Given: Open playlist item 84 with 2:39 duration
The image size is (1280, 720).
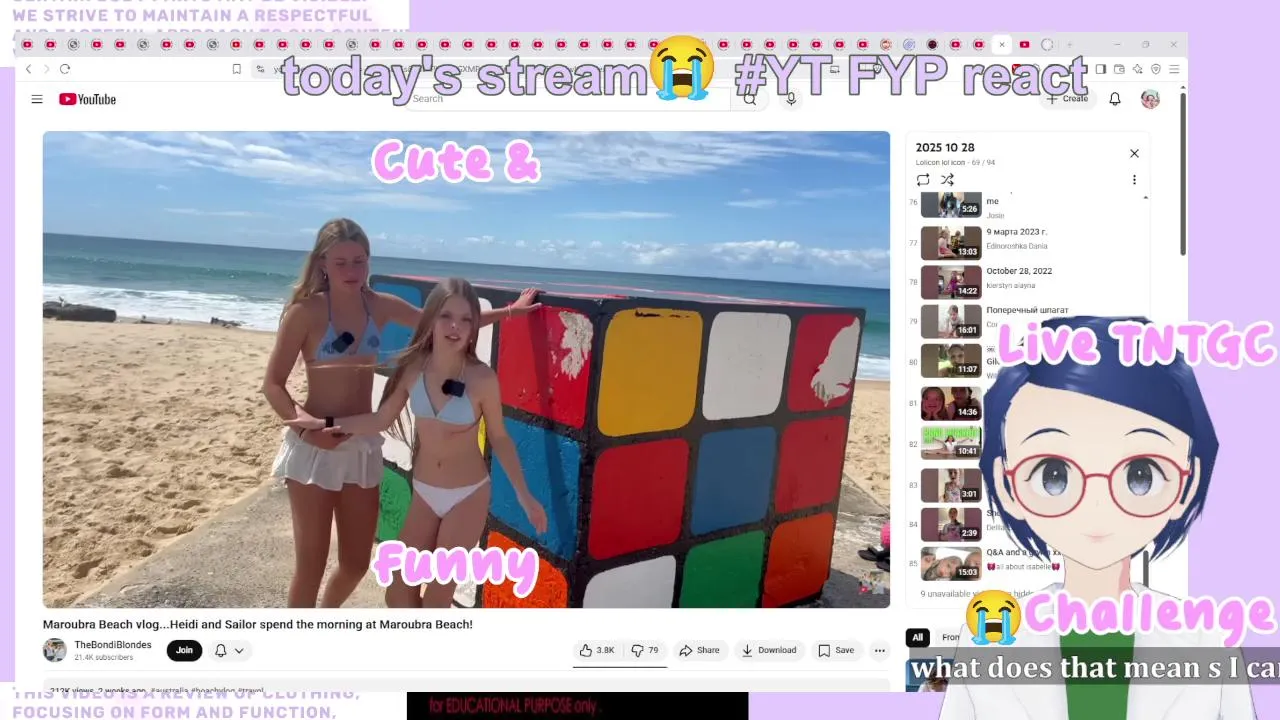Looking at the screenshot, I should 950,524.
